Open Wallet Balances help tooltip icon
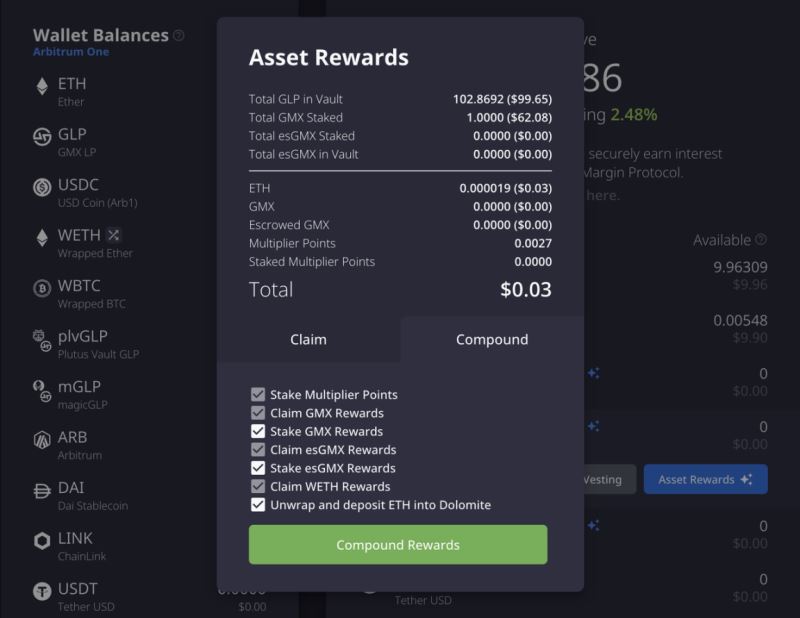The image size is (800, 618). [179, 35]
